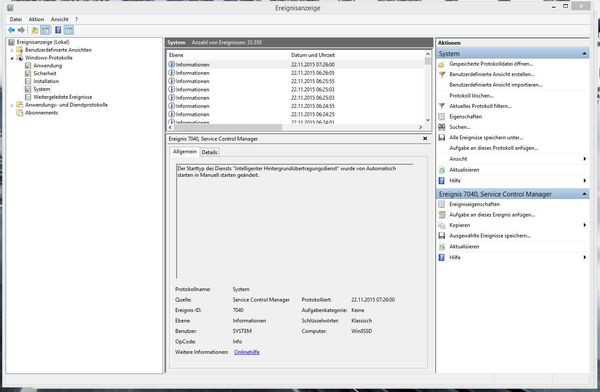
Task: Collapse the System actions section header
Action: pyautogui.click(x=584, y=54)
